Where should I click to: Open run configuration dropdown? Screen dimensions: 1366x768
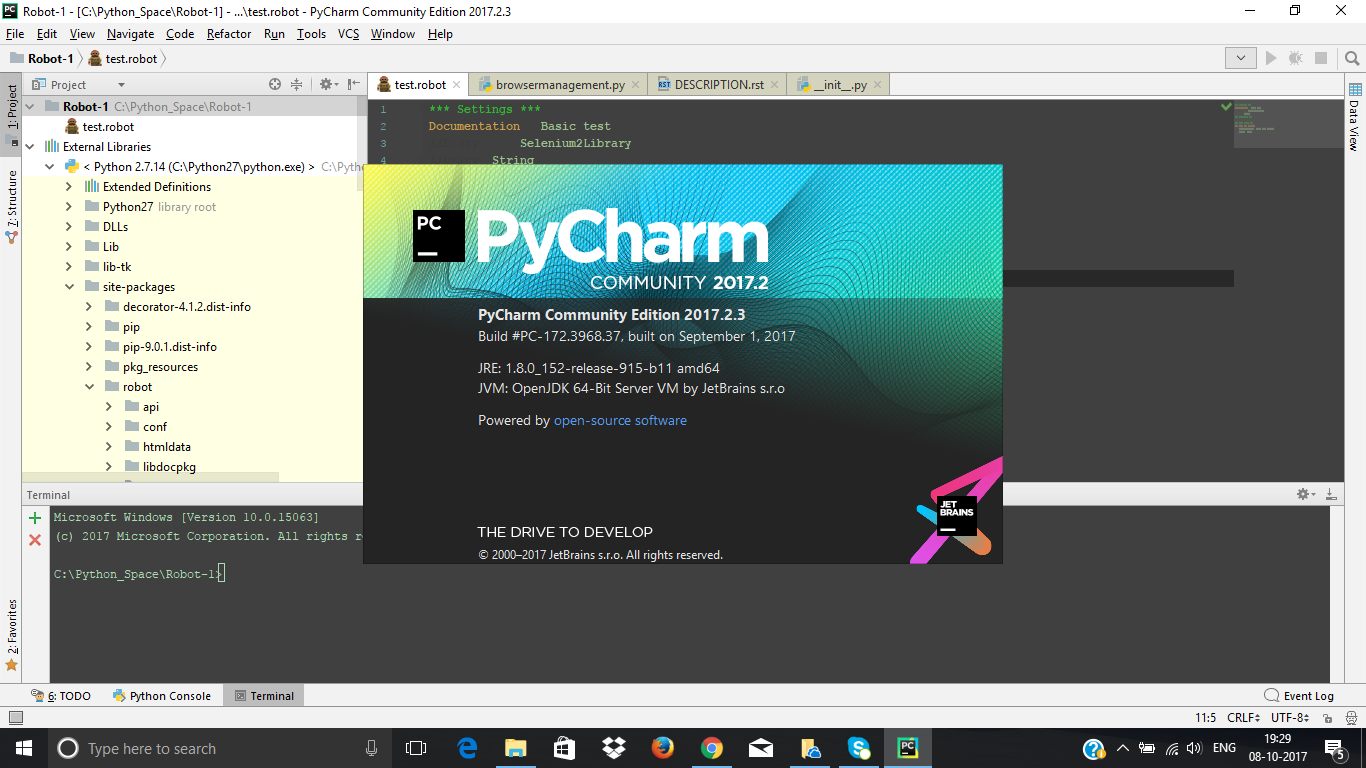[x=1241, y=59]
